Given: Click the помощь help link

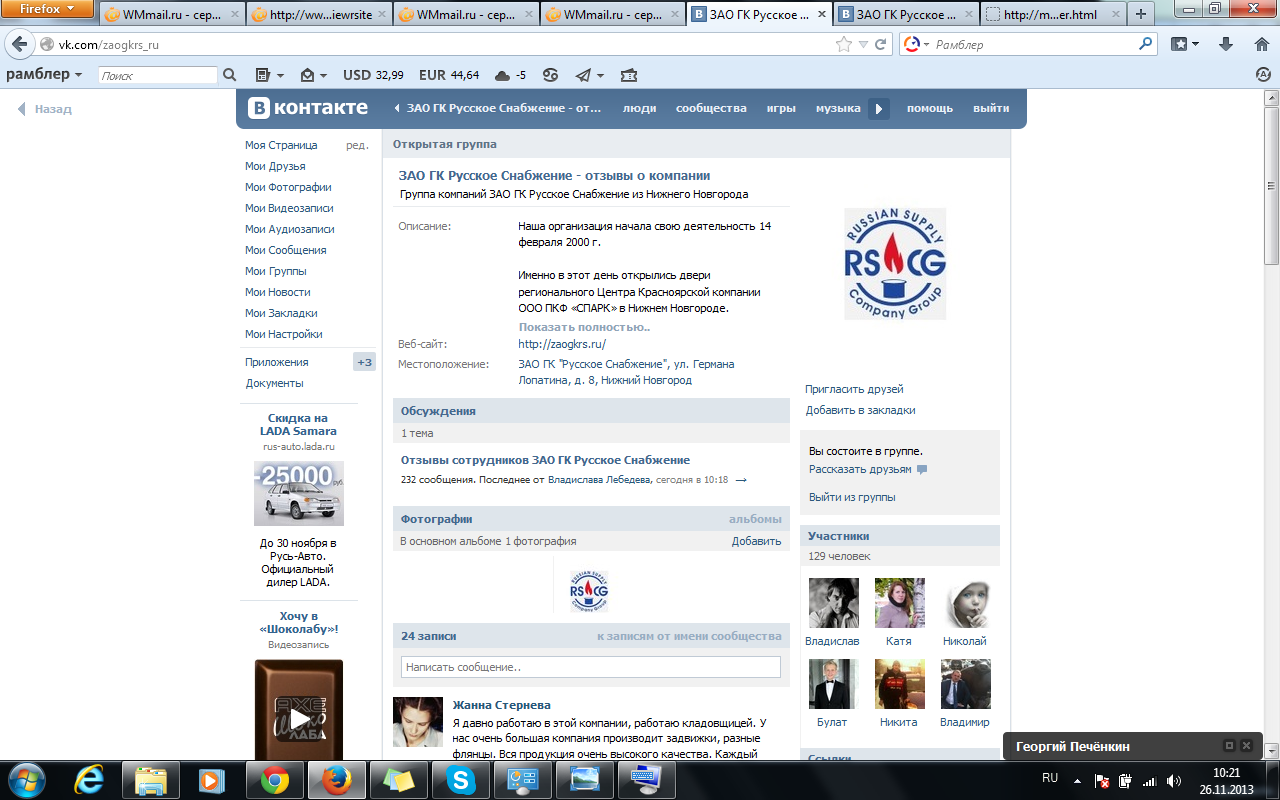Looking at the screenshot, I should tap(930, 108).
